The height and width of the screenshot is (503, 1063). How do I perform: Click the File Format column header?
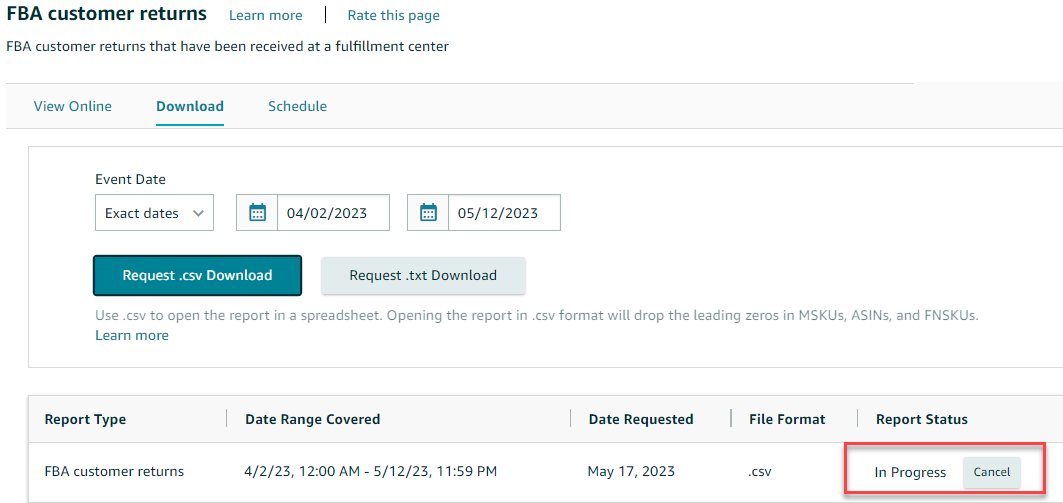click(x=787, y=419)
